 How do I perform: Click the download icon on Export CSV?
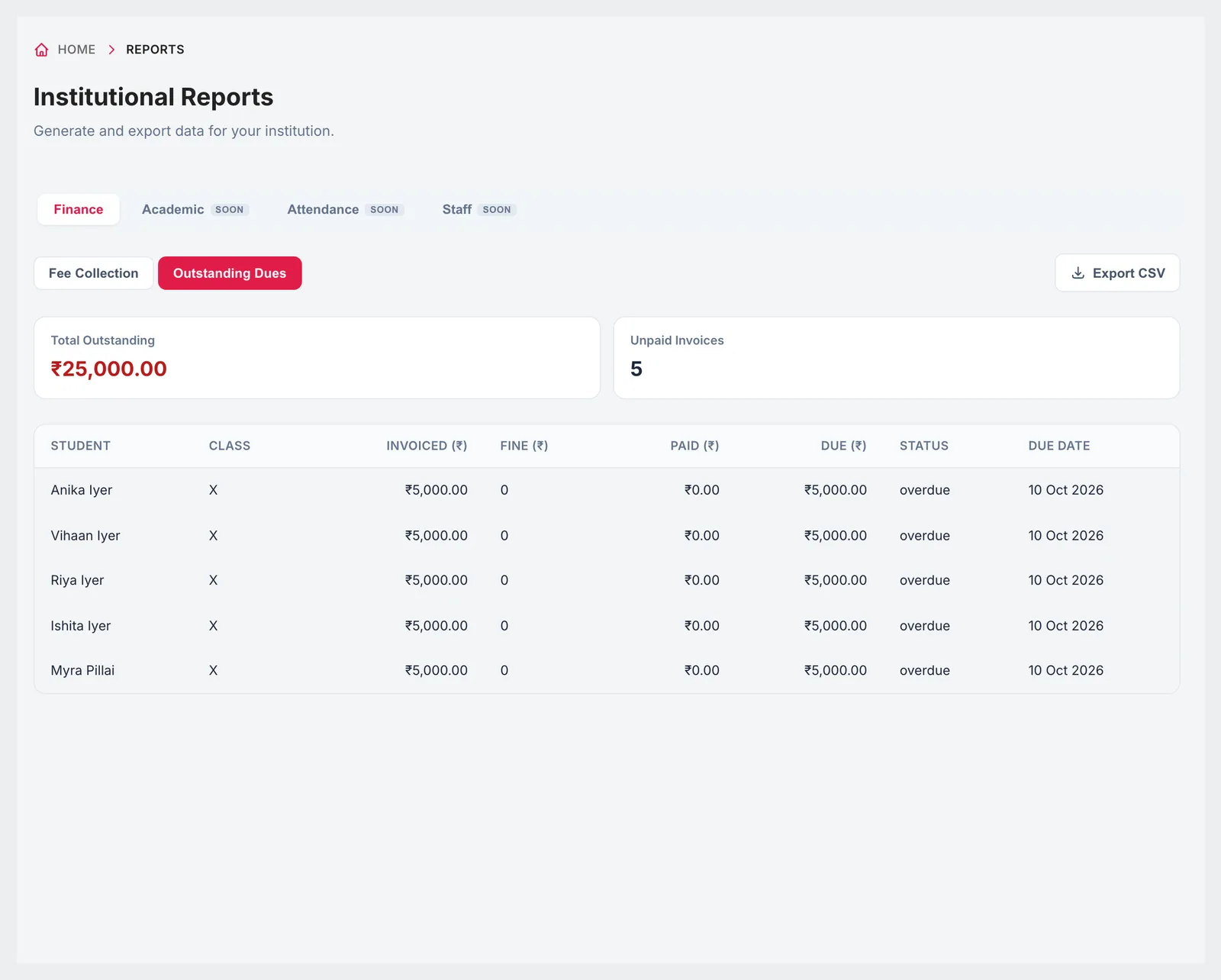point(1078,273)
